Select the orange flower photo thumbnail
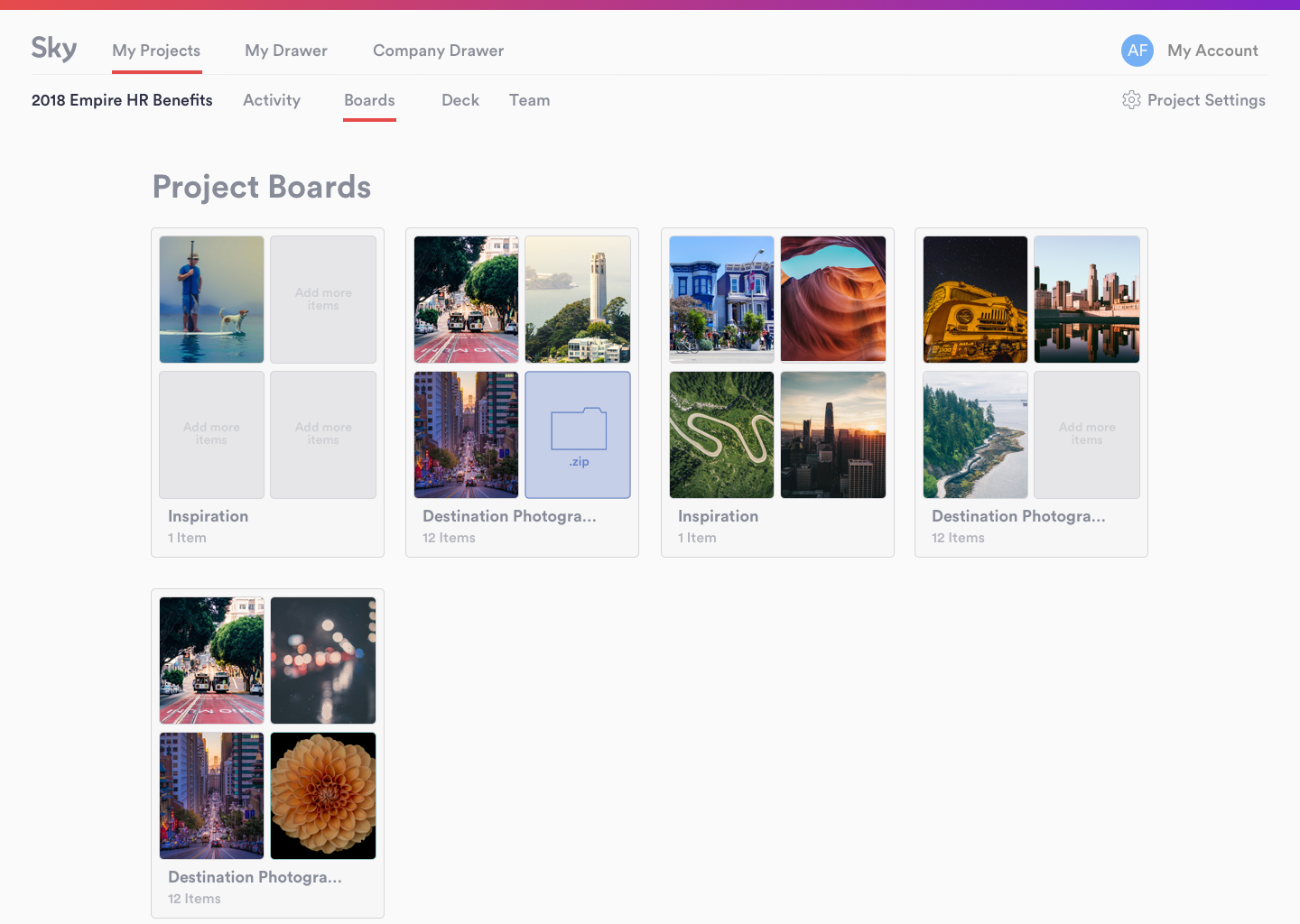Image resolution: width=1300 pixels, height=924 pixels. click(x=322, y=795)
